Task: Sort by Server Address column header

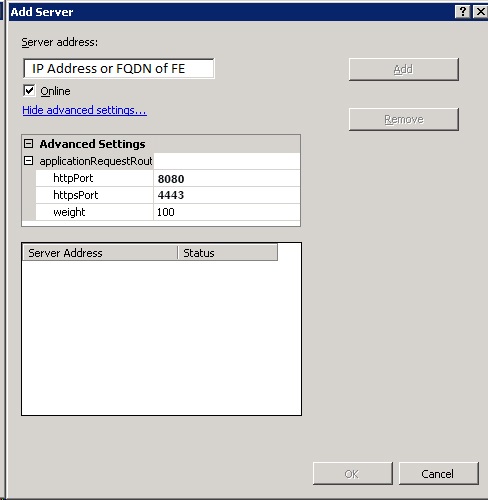Action: tap(100, 253)
